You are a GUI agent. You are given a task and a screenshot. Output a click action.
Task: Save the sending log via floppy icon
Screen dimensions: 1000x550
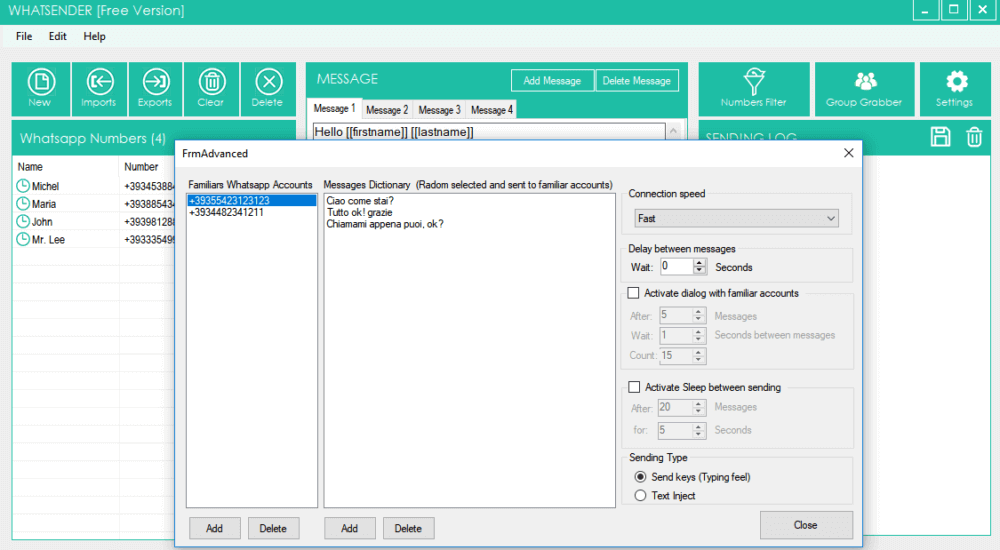[940, 137]
